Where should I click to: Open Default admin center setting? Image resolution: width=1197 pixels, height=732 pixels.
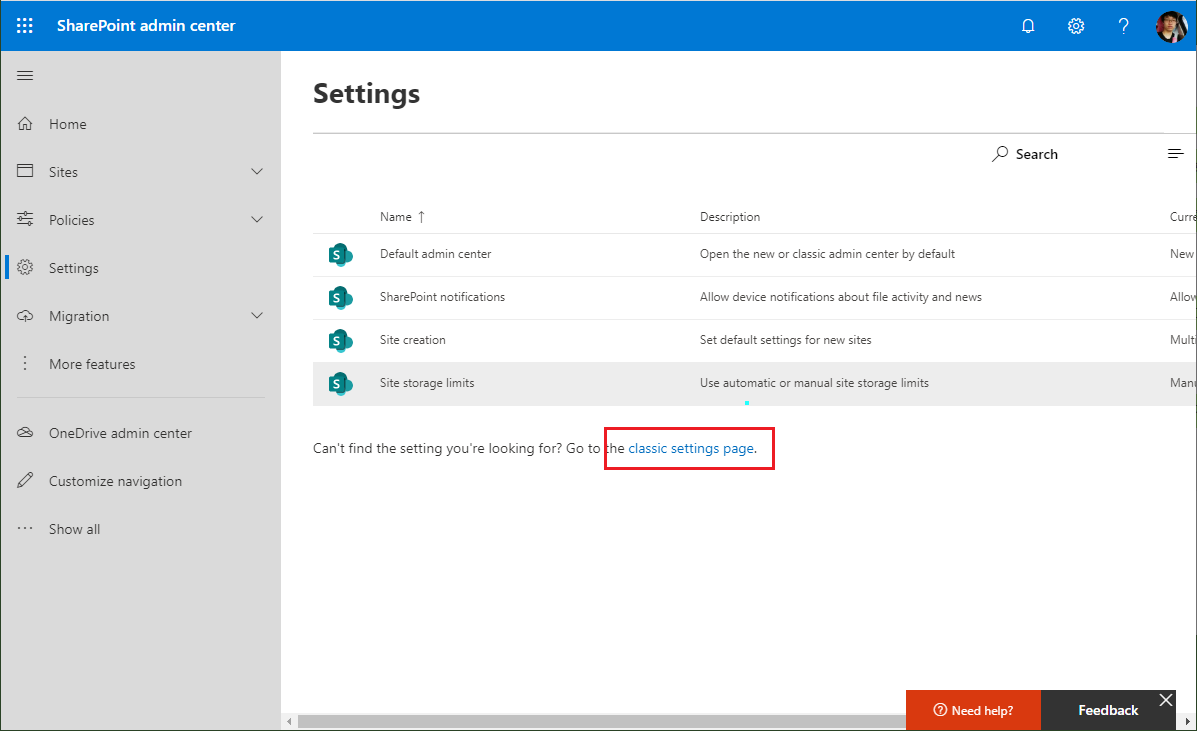(435, 253)
